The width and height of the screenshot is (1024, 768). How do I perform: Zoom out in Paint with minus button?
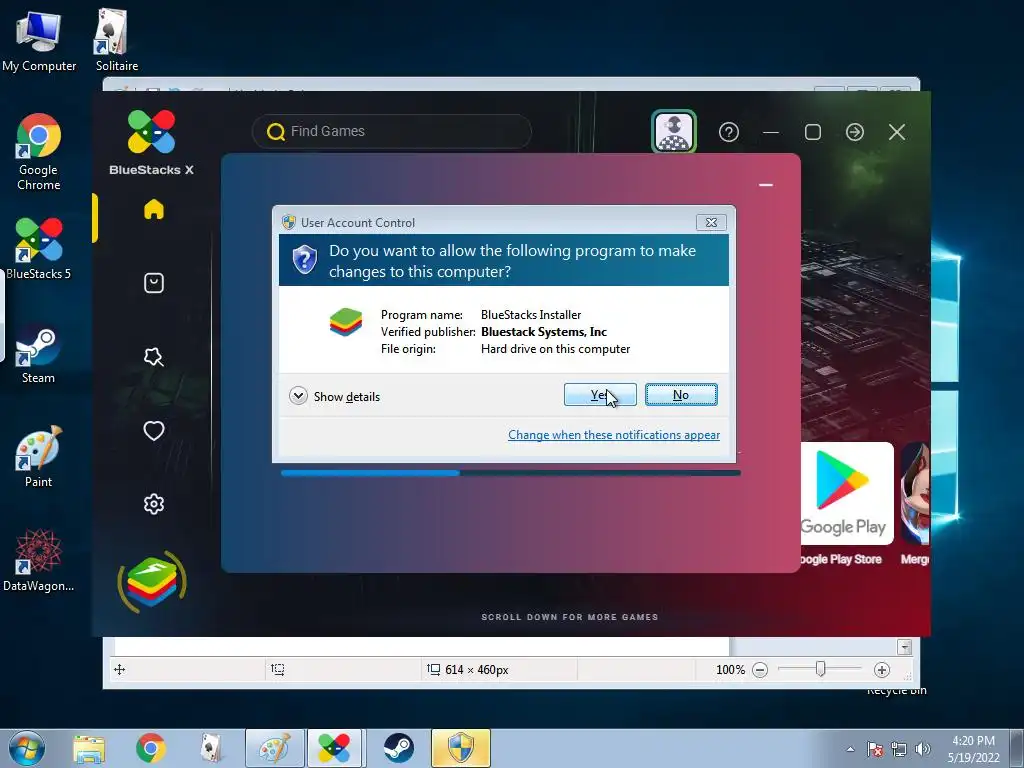click(x=760, y=669)
